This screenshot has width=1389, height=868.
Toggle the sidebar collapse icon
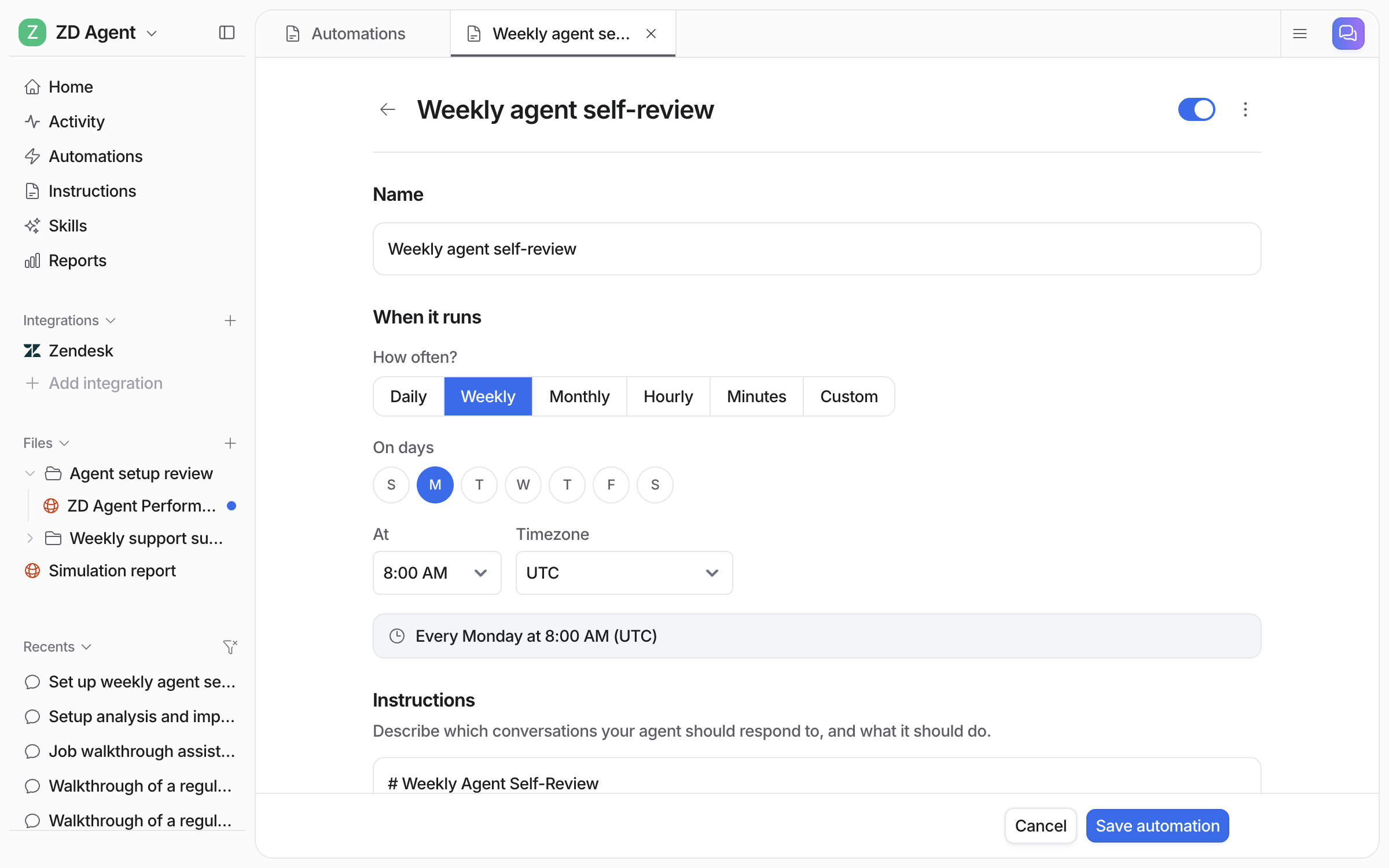coord(227,32)
